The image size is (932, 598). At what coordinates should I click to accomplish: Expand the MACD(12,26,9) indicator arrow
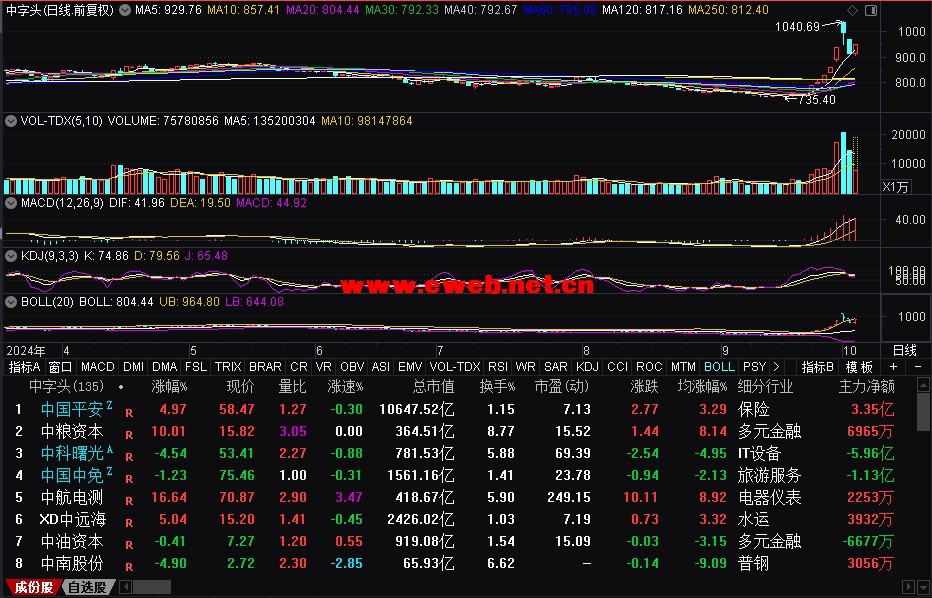(x=11, y=203)
